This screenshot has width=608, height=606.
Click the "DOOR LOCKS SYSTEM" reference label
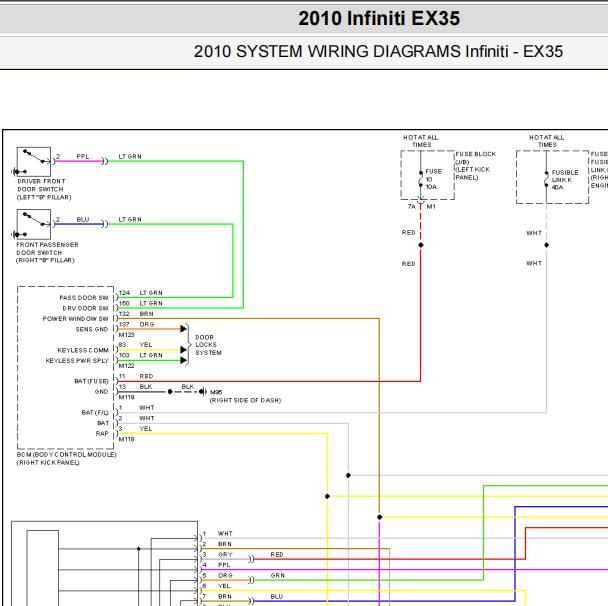click(208, 345)
